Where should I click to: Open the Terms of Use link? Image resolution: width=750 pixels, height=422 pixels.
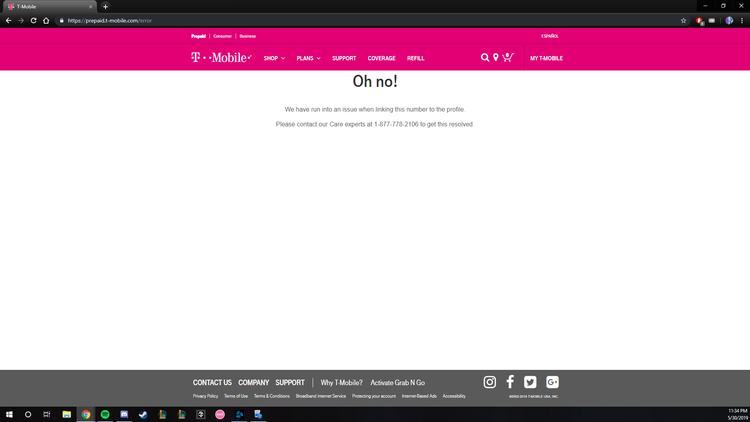coord(236,396)
